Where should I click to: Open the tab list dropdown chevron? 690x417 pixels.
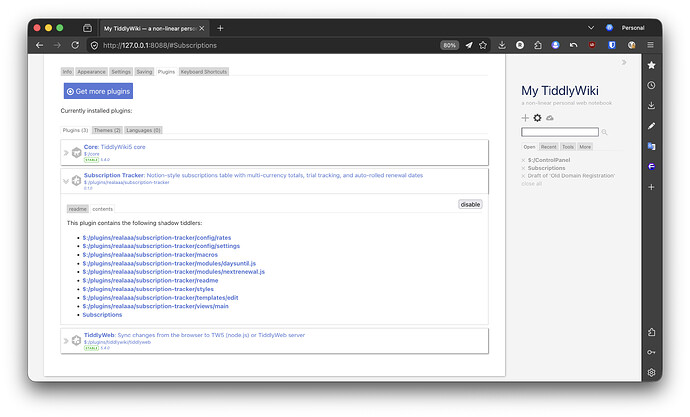coord(591,28)
